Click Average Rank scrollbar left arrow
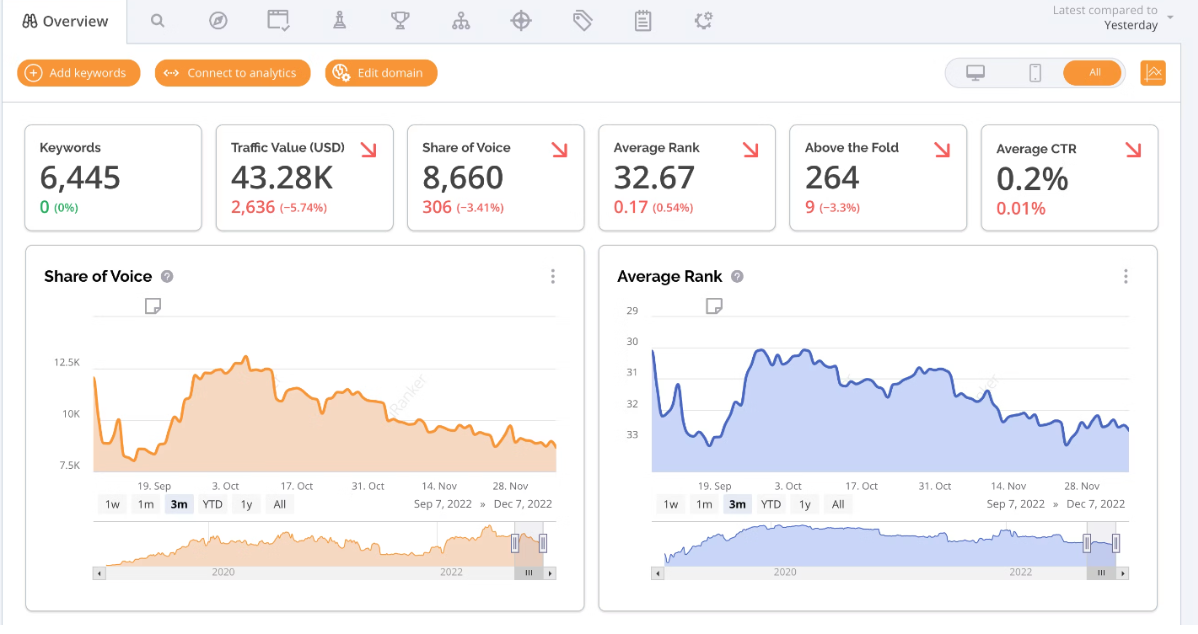This screenshot has width=1198, height=634. [x=658, y=573]
